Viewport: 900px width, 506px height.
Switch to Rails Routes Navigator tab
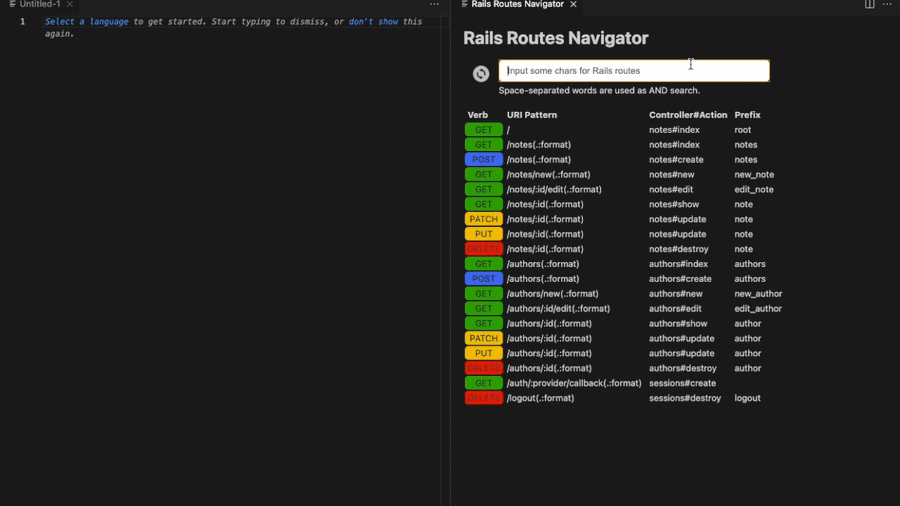tap(517, 4)
